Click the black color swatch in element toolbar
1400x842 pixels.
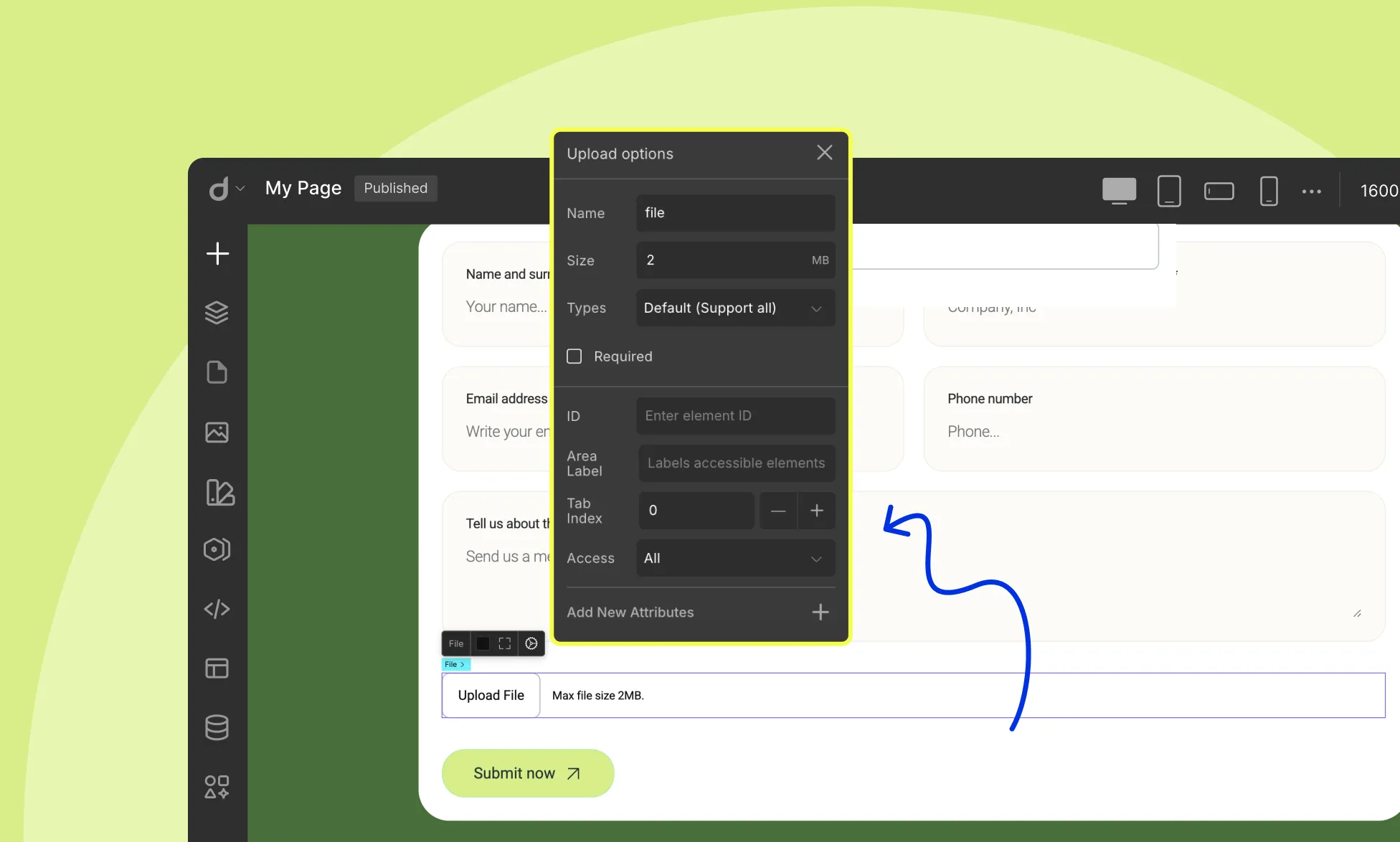pyautogui.click(x=483, y=643)
